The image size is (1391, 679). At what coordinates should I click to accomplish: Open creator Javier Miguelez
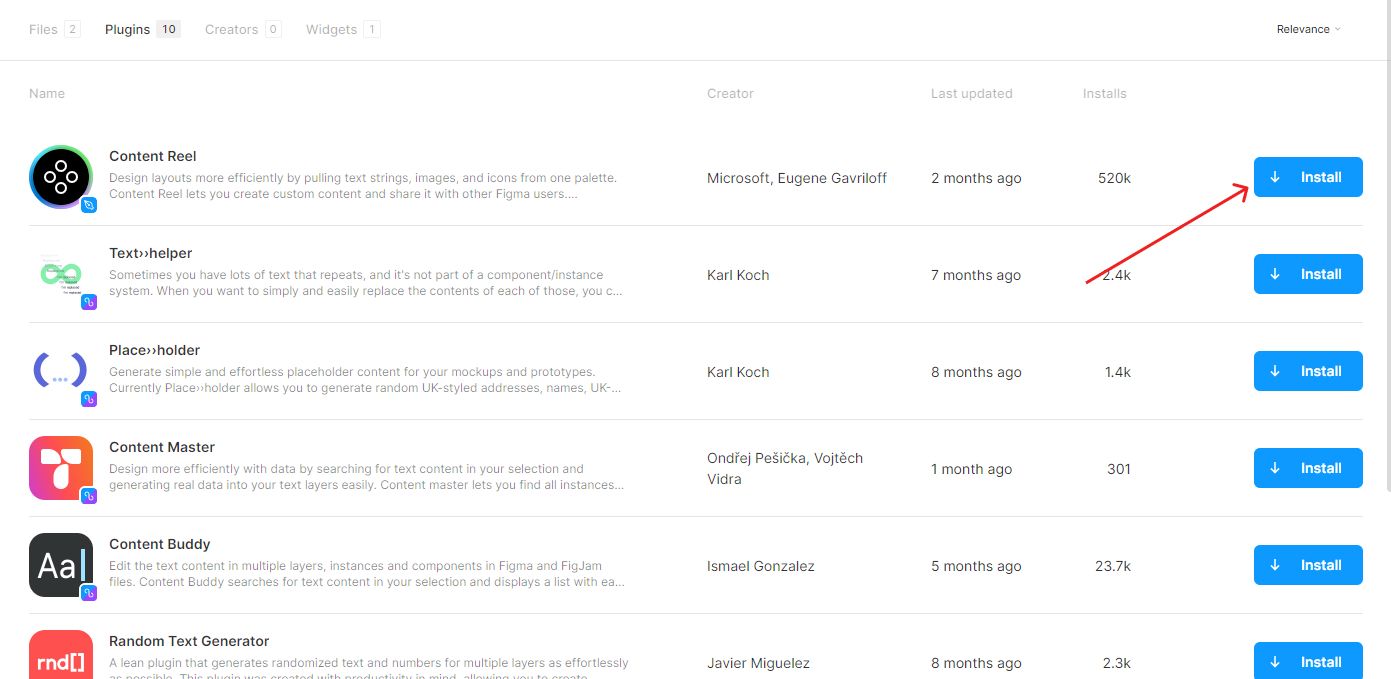758,663
